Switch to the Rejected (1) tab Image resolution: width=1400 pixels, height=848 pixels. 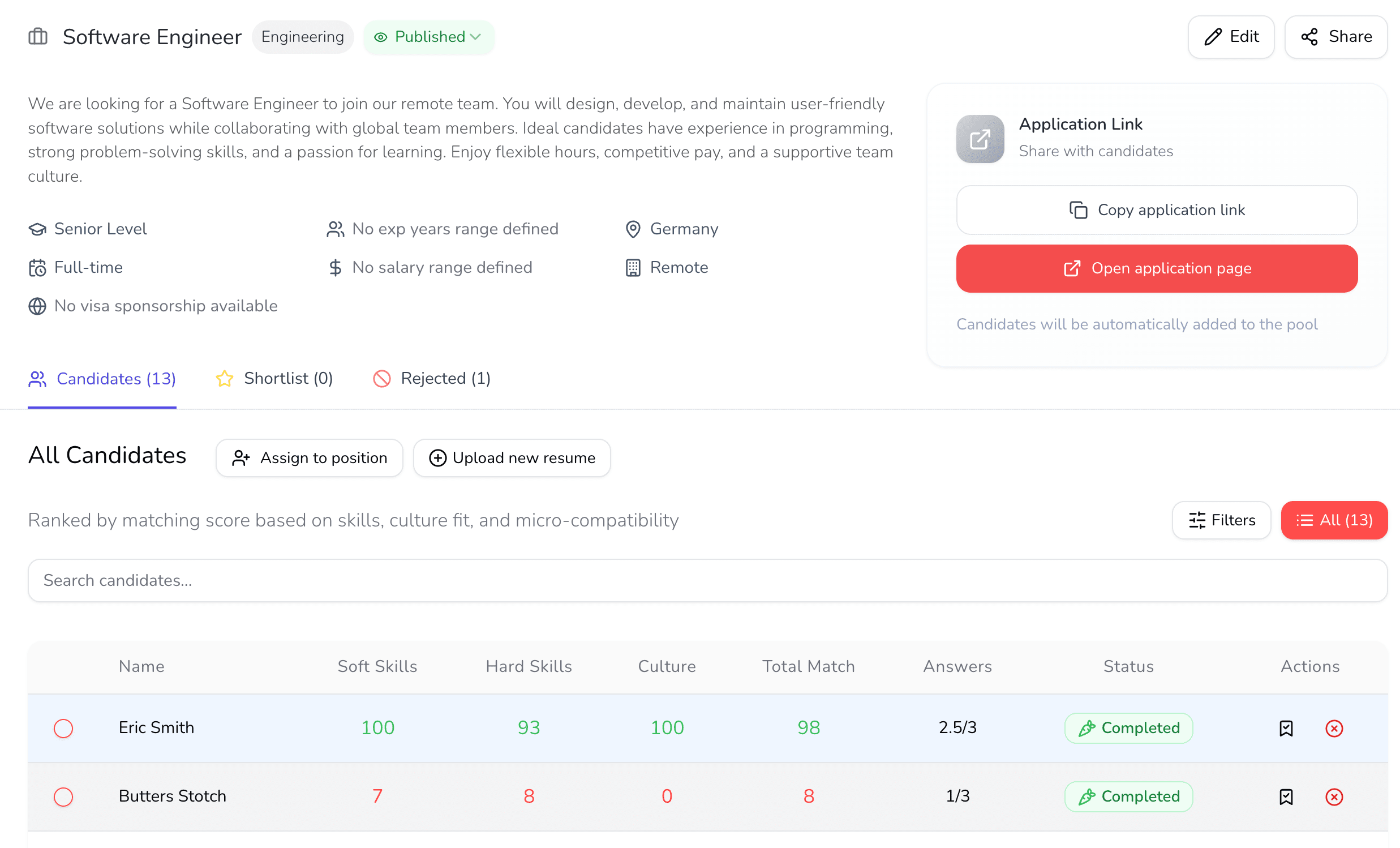point(432,379)
